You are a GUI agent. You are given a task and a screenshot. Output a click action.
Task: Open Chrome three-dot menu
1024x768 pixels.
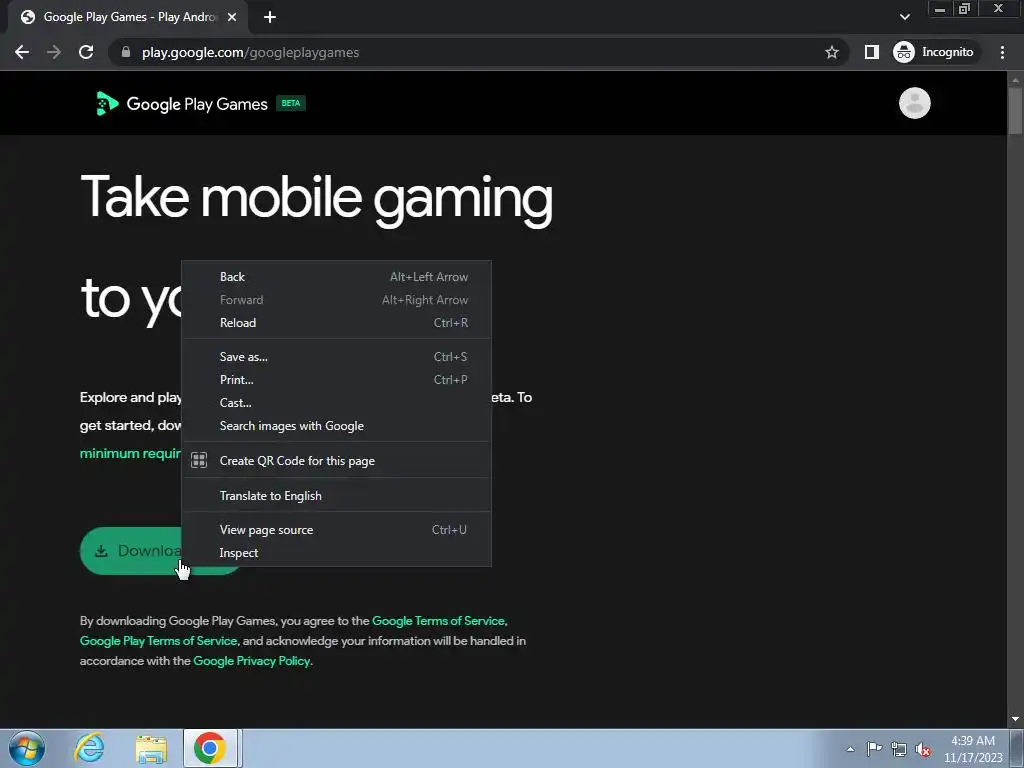[1002, 52]
